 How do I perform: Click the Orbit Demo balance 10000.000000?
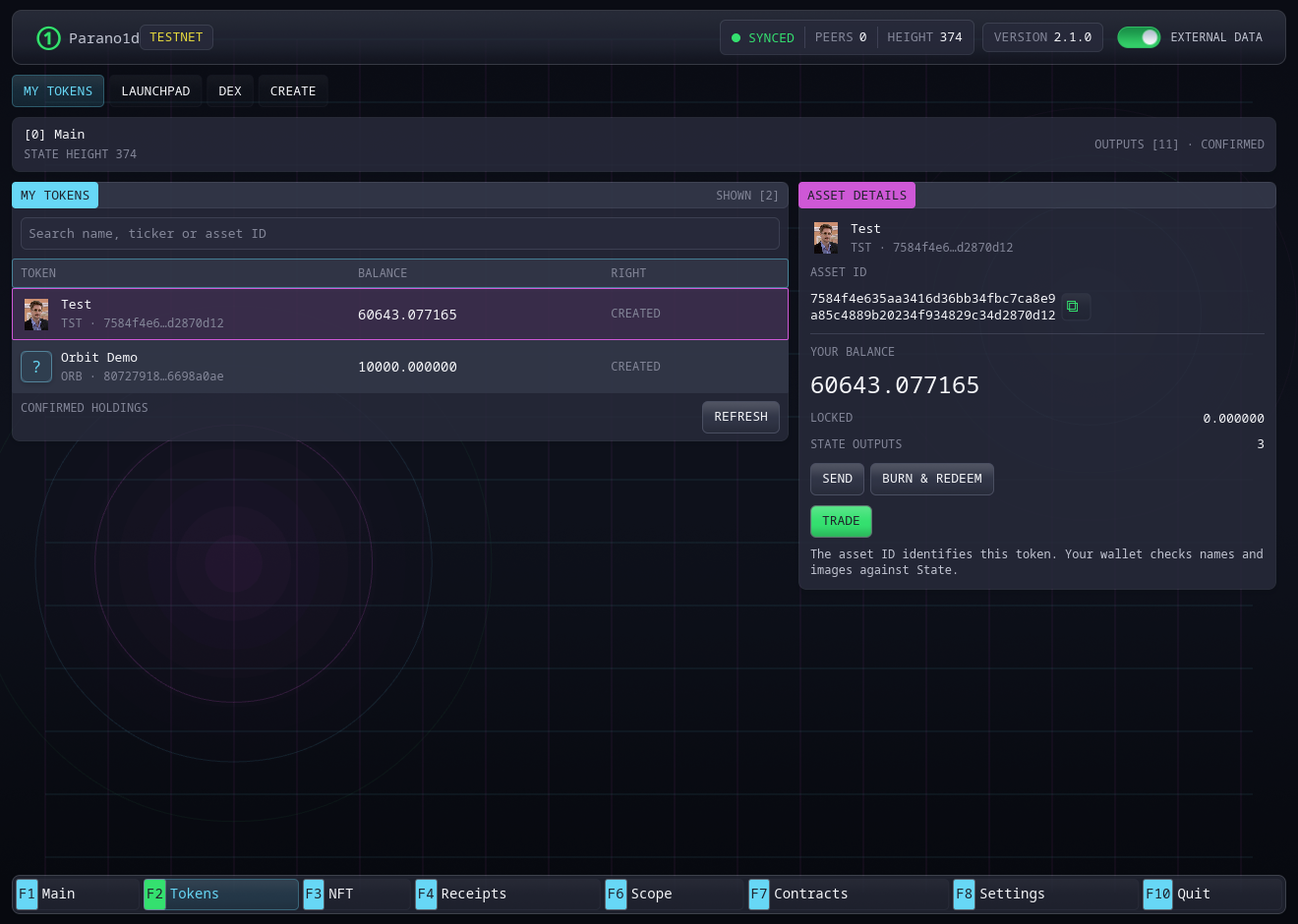pyautogui.click(x=407, y=367)
